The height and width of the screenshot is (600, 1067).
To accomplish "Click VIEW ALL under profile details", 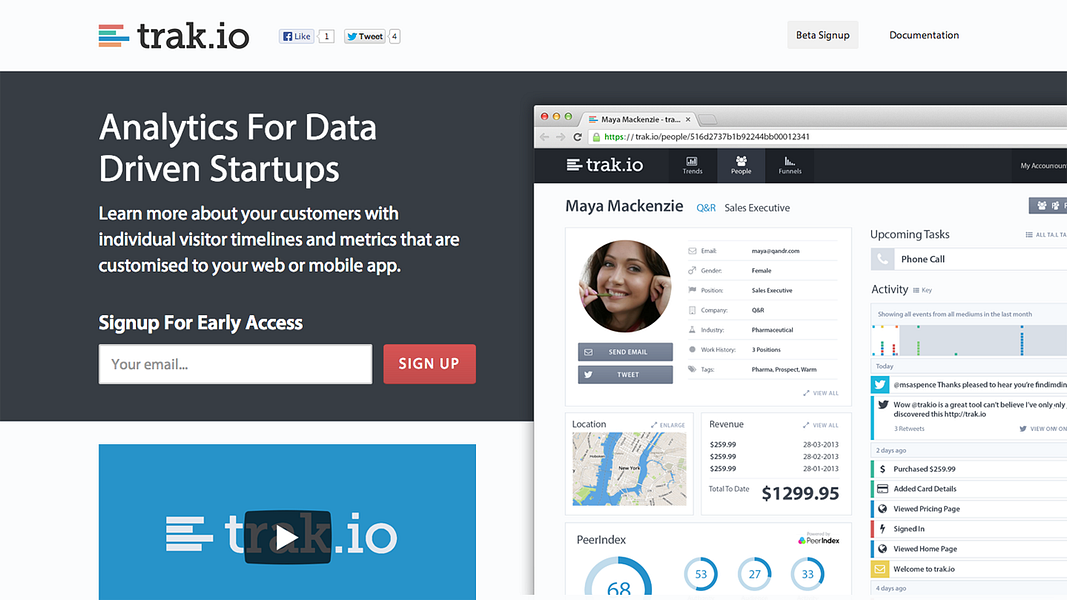I will 821,393.
